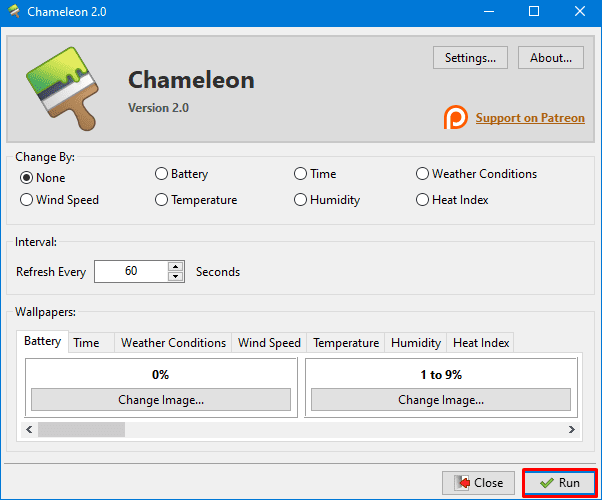Open the Heat Index wallpapers tab

pyautogui.click(x=481, y=343)
